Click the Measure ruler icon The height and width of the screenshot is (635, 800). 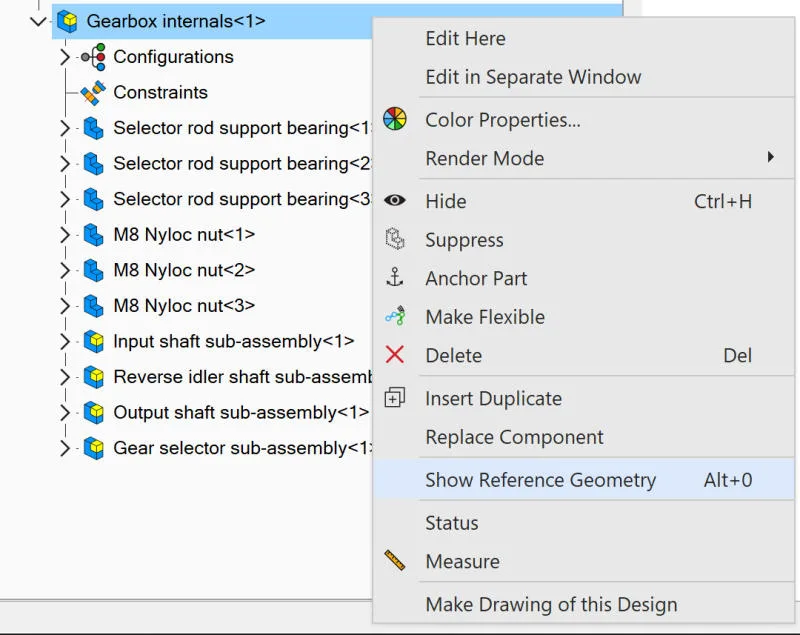click(x=395, y=560)
